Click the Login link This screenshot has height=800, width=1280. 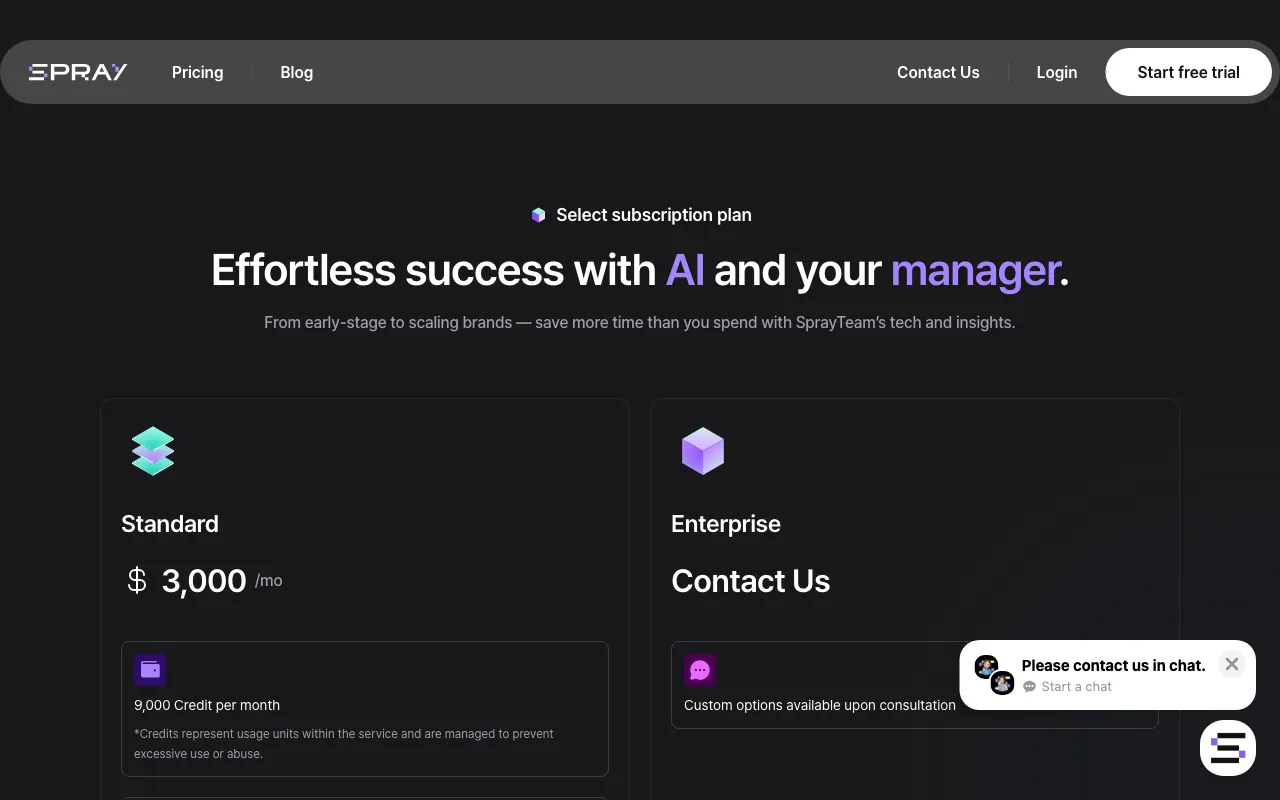tap(1056, 72)
